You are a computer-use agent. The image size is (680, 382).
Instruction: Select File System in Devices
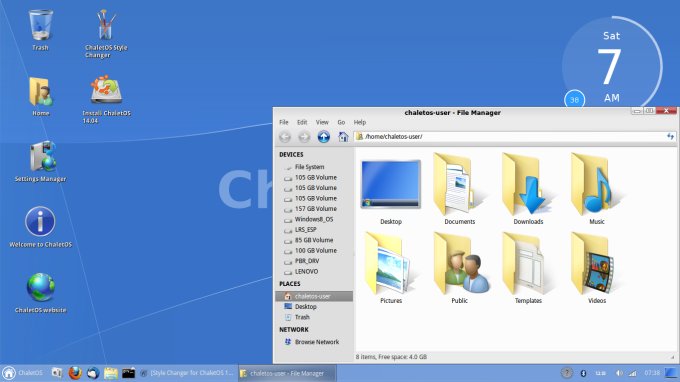314,167
